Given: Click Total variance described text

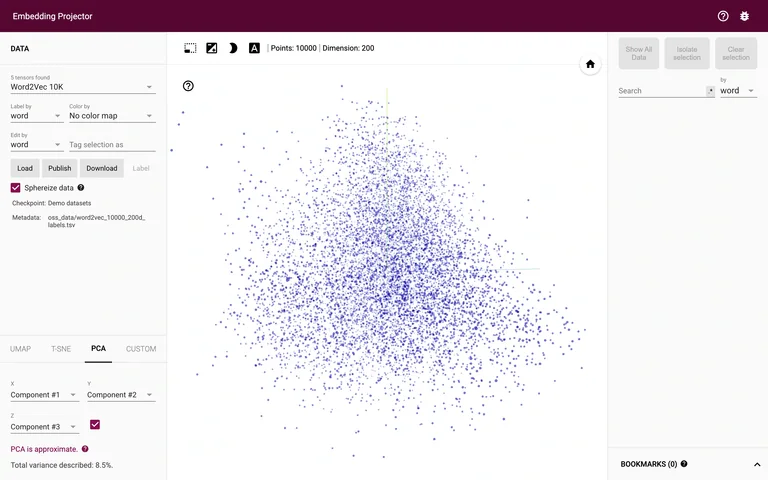Looking at the screenshot, I should [62, 465].
